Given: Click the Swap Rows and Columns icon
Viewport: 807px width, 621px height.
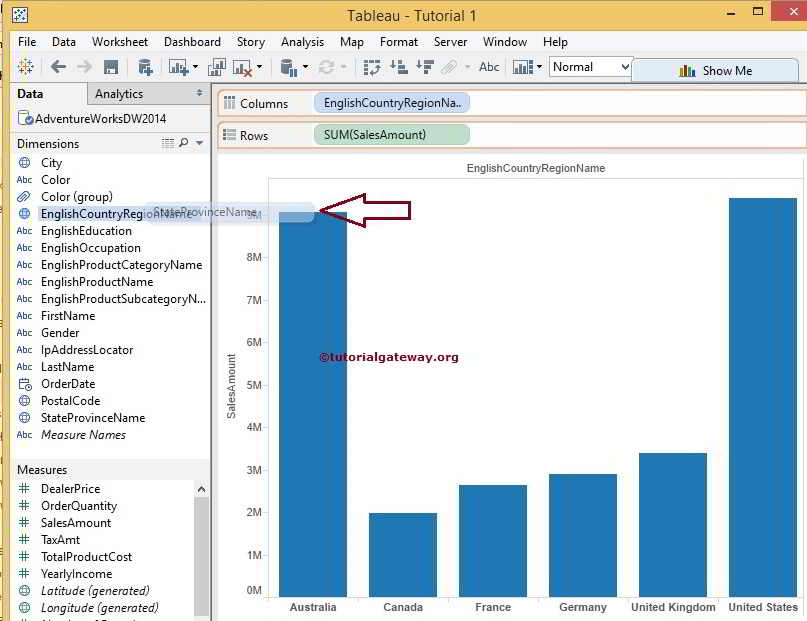Looking at the screenshot, I should (x=374, y=69).
